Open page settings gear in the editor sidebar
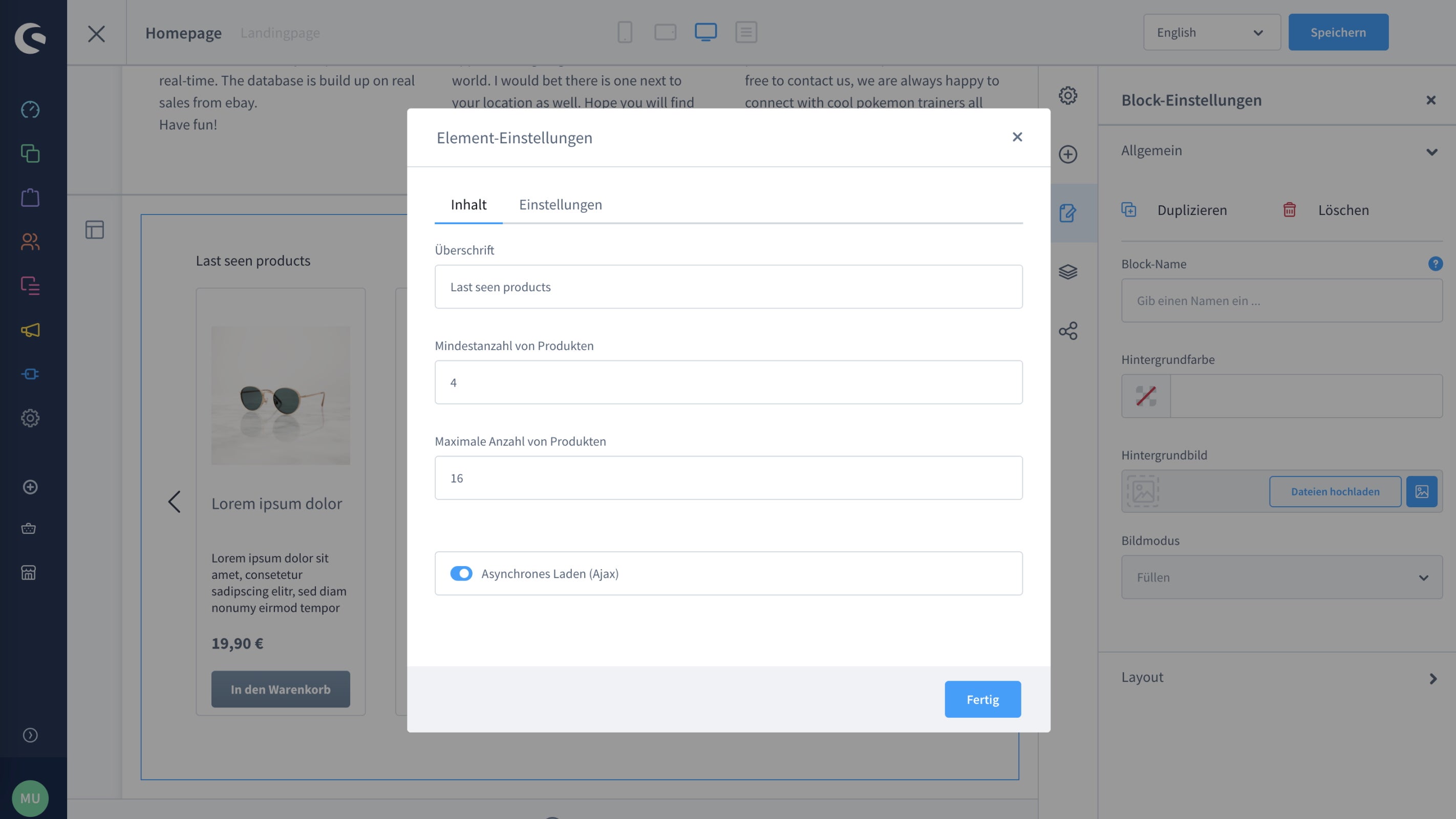This screenshot has height=819, width=1456. coord(1068,96)
